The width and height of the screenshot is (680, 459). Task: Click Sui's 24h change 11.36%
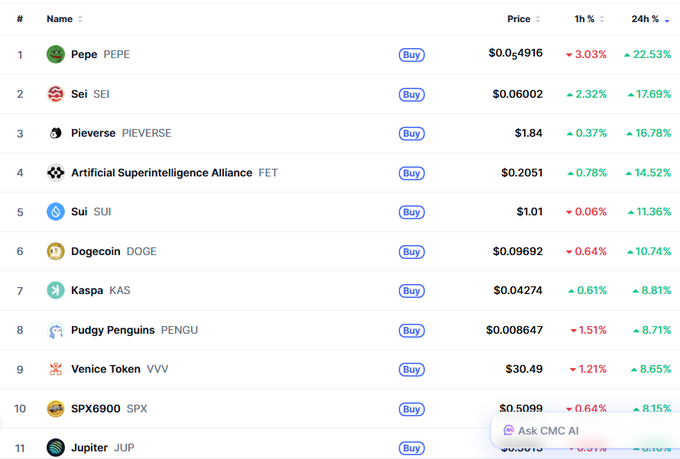click(649, 212)
